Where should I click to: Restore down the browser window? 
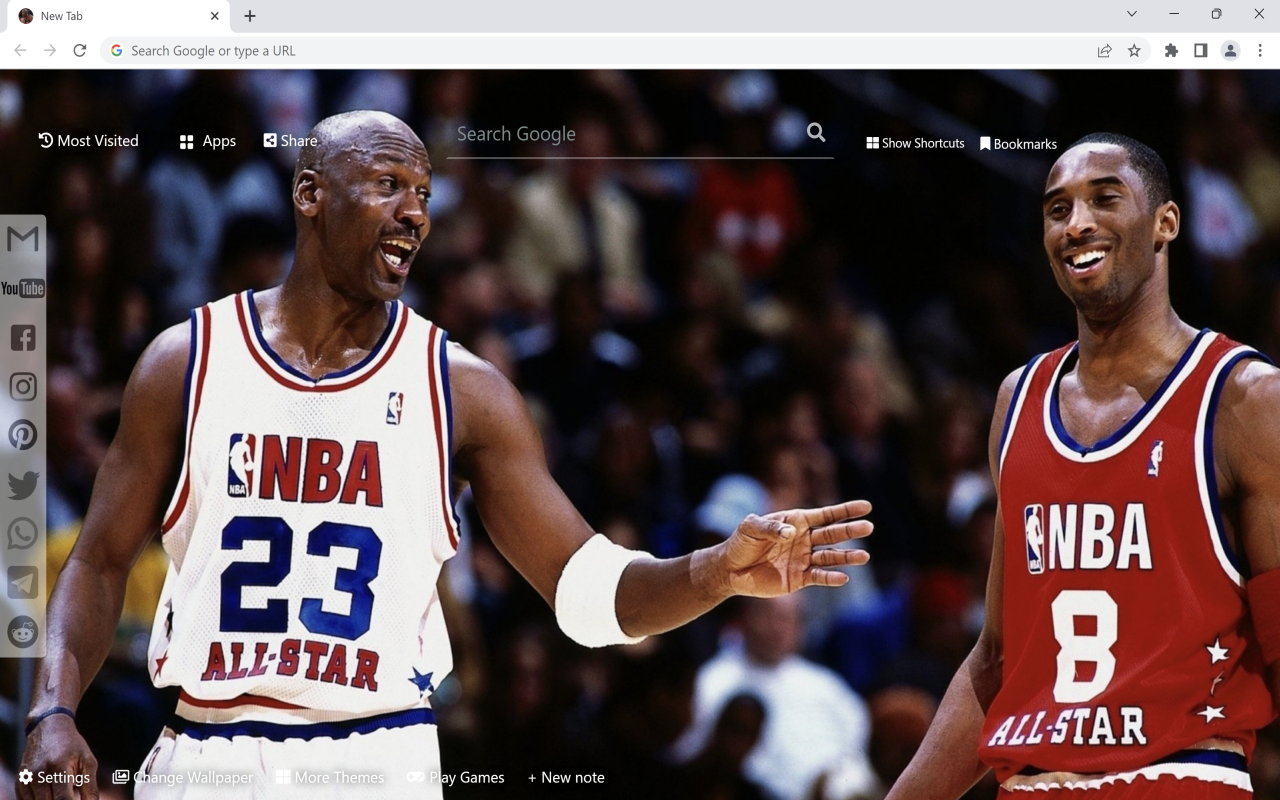(1216, 14)
